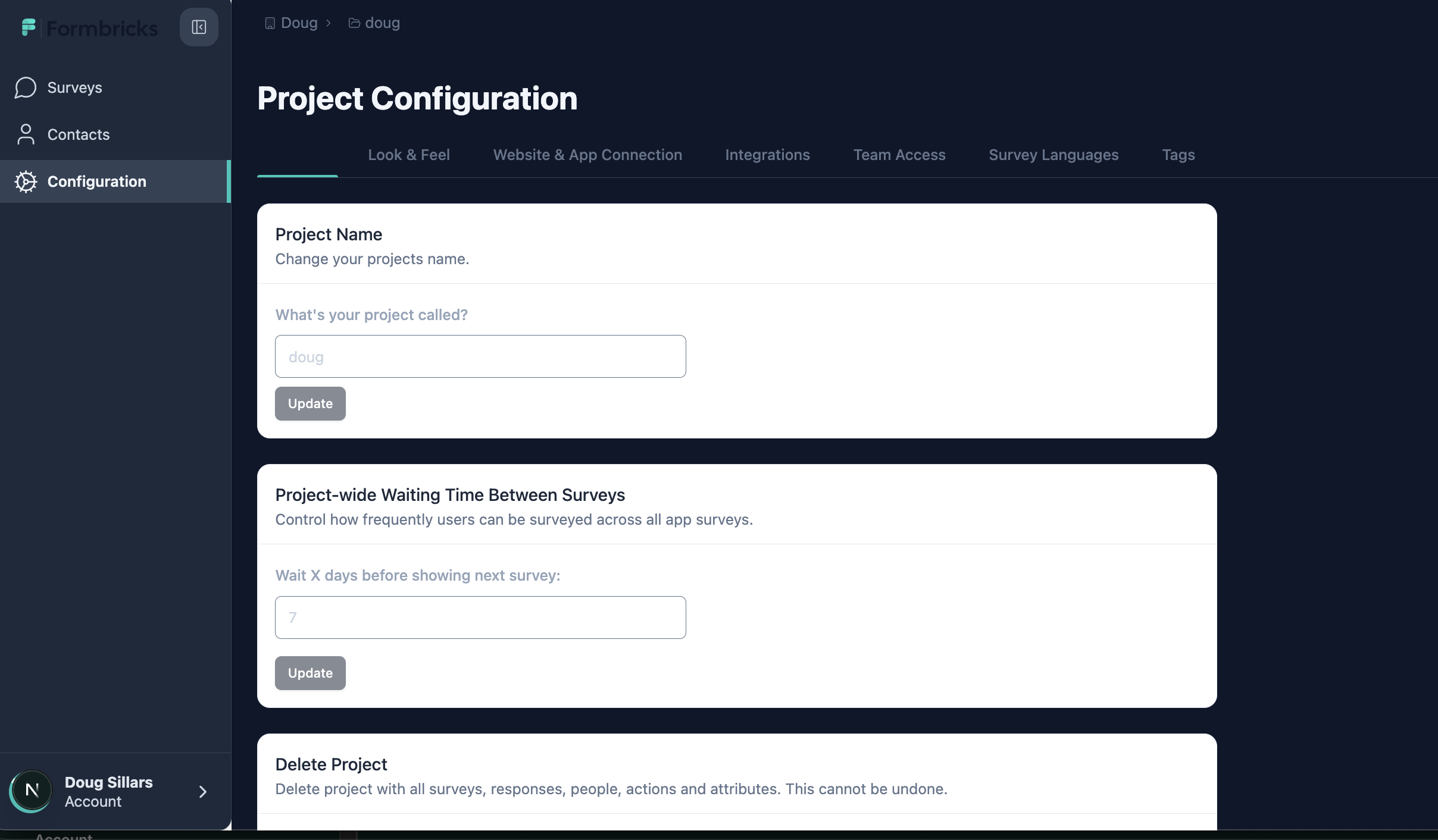Switch to the Look & Feel tab
The height and width of the screenshot is (840, 1438).
coord(408,155)
